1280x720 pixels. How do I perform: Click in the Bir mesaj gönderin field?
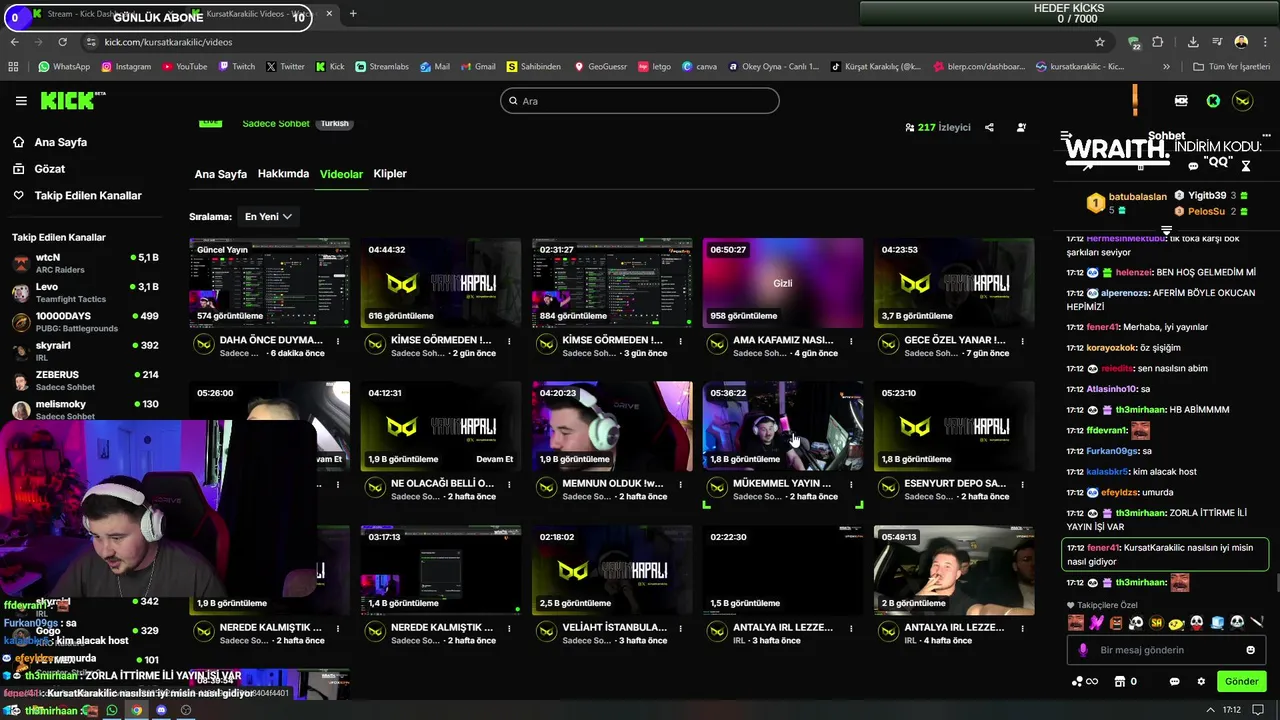(x=1165, y=650)
